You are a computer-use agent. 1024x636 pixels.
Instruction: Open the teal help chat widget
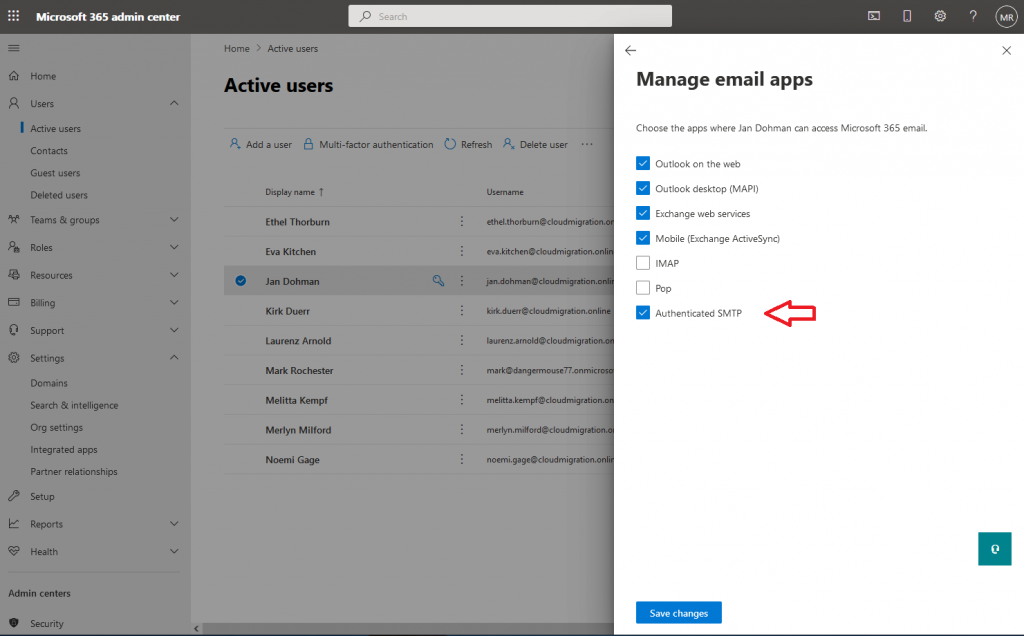995,549
